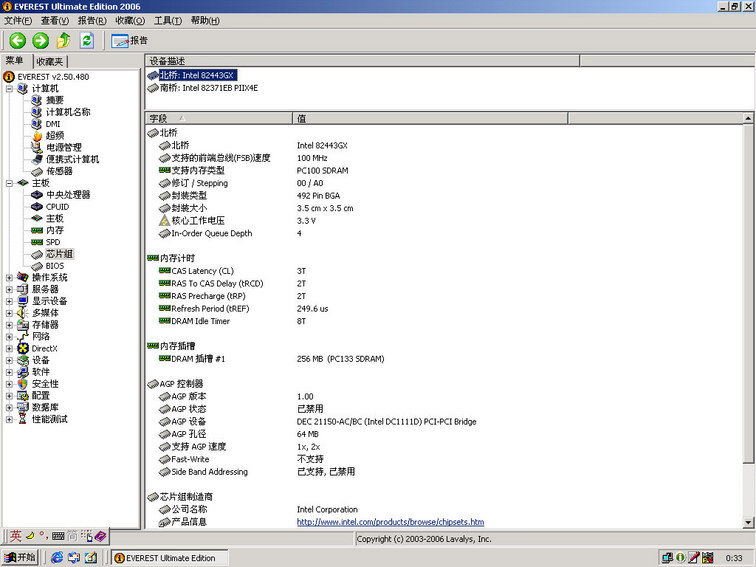Open the Intel chipsets product link
Image resolution: width=756 pixels, height=567 pixels.
391,522
